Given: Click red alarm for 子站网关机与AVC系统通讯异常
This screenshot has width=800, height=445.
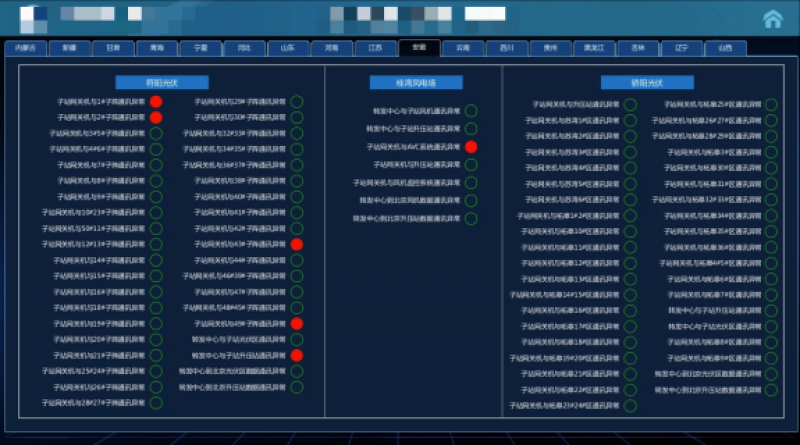Looking at the screenshot, I should click(x=471, y=147).
